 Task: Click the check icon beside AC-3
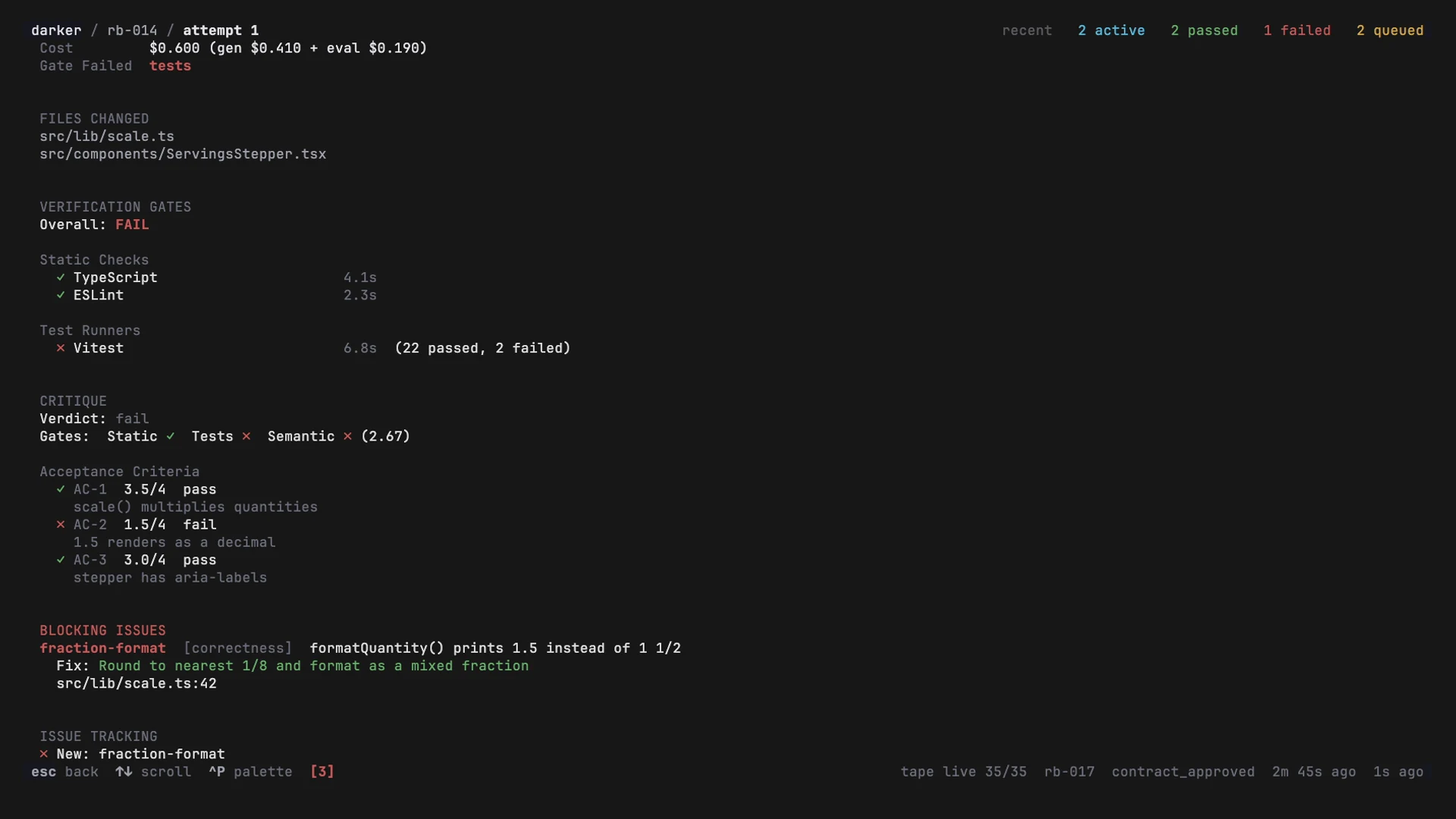(x=61, y=560)
